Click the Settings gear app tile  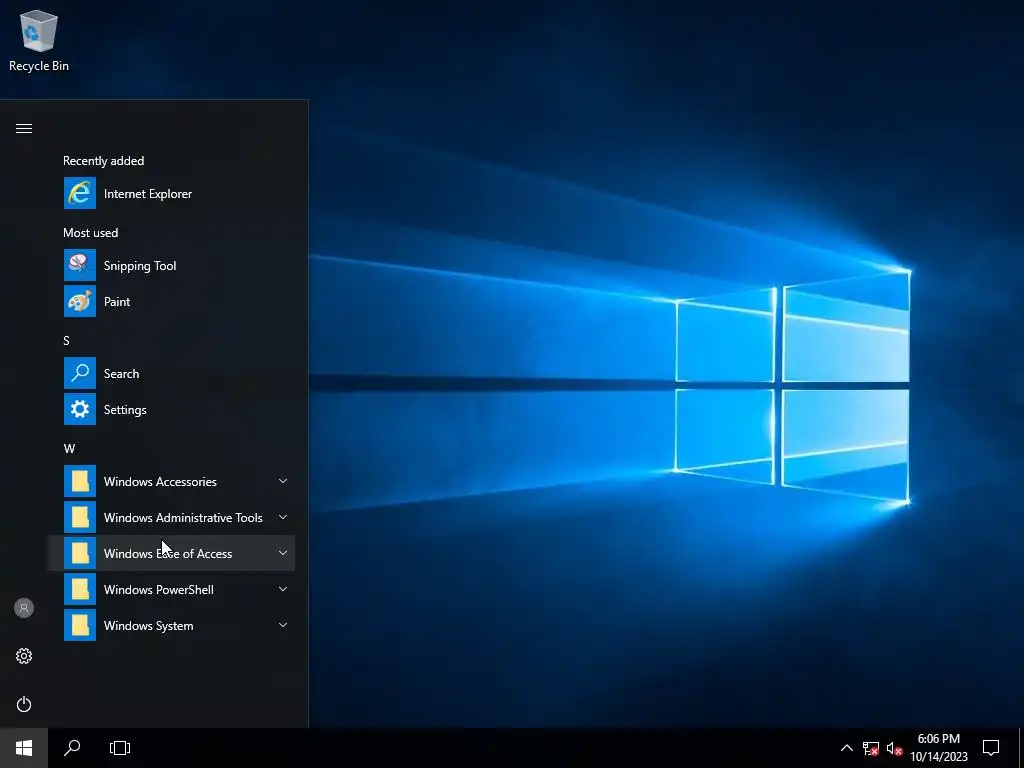(80, 409)
